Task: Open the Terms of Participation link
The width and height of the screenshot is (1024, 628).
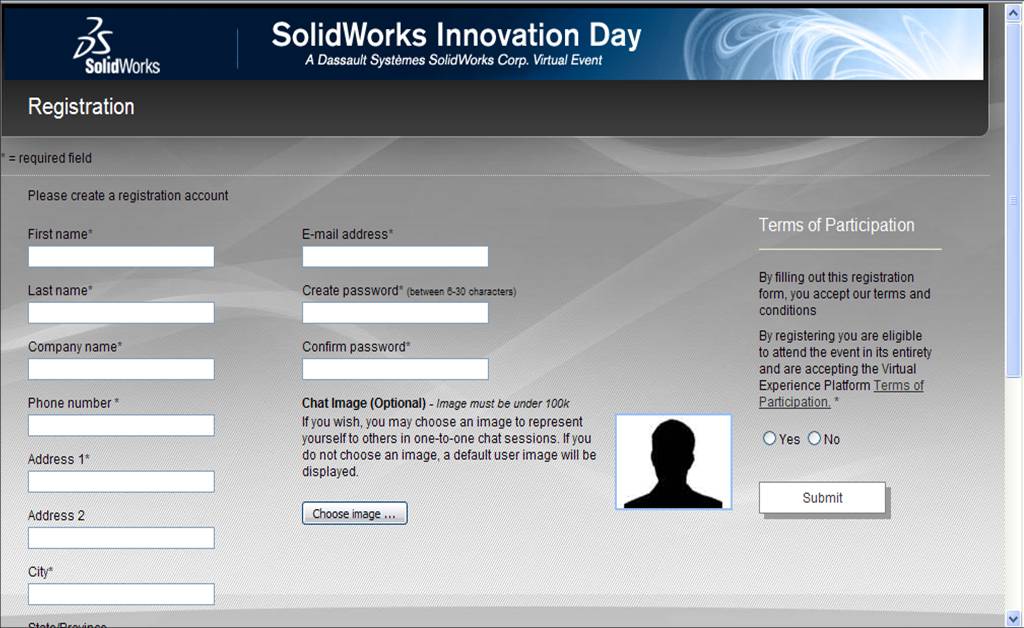Action: pos(842,394)
